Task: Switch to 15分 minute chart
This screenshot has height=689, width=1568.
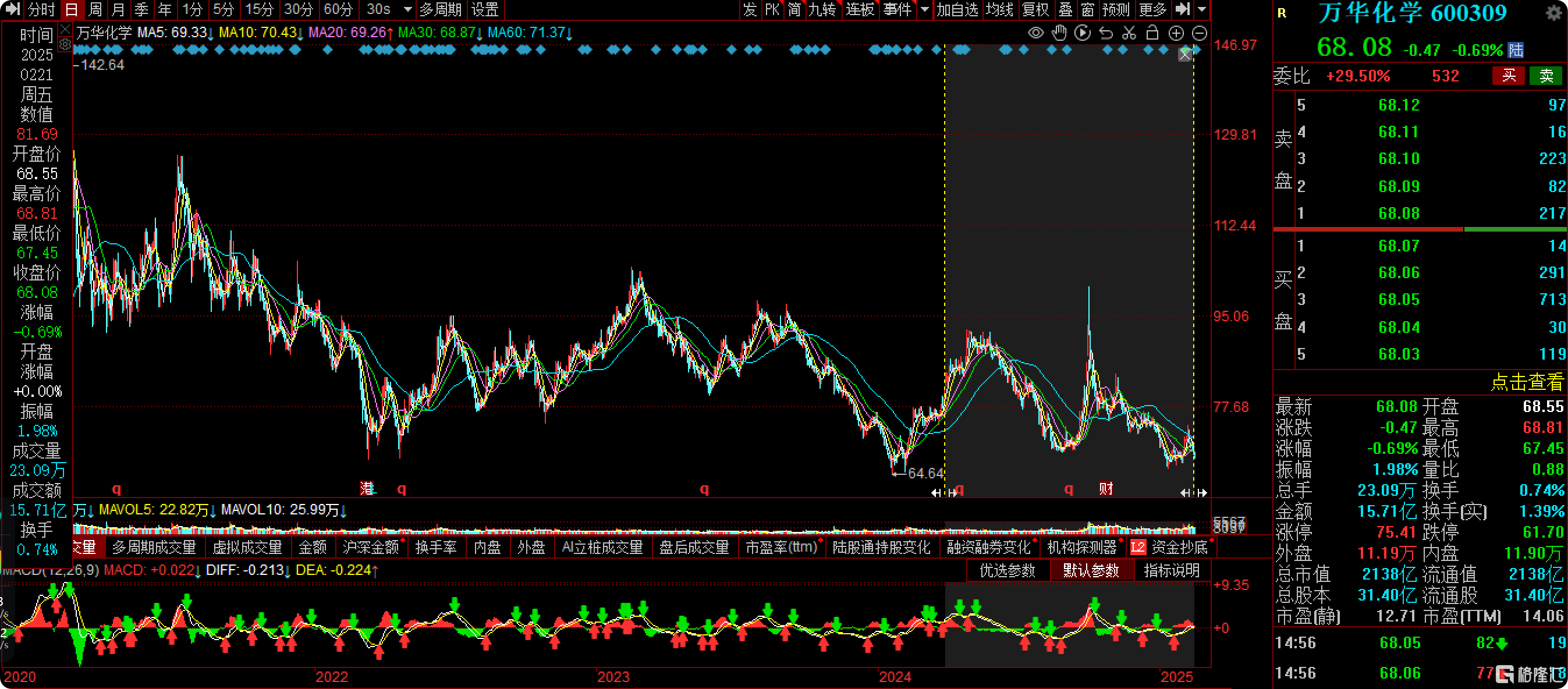Action: point(260,9)
